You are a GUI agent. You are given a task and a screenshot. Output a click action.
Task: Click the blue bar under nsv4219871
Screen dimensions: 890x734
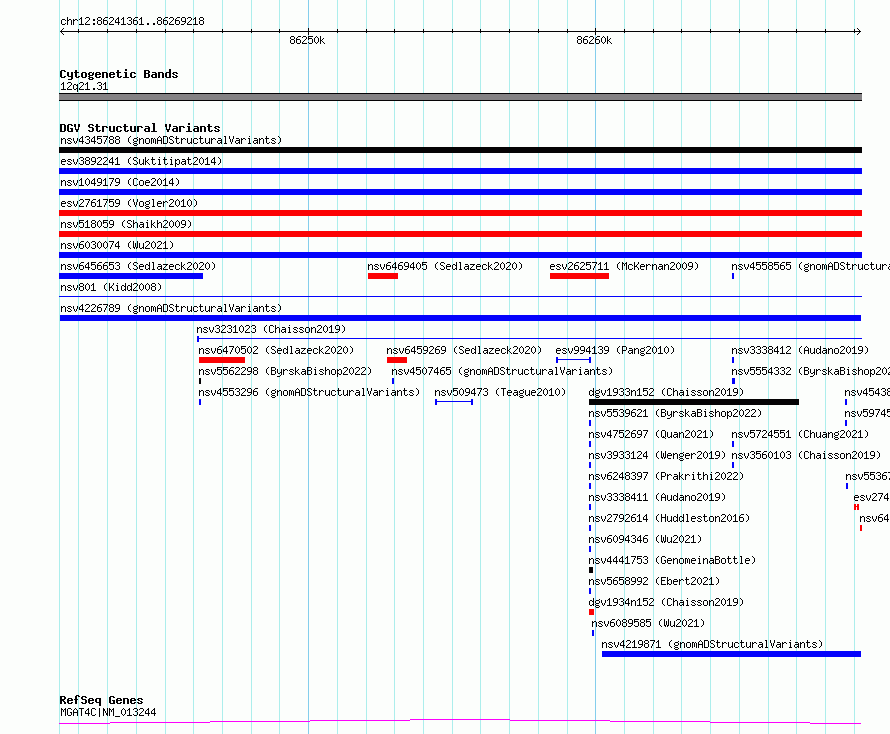pyautogui.click(x=731, y=654)
